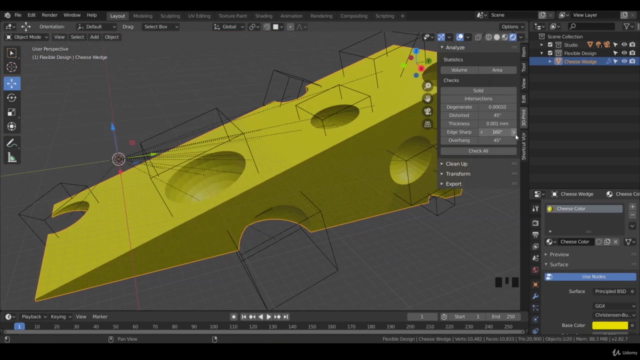Open the 3D-Print sidebar tab

point(524,118)
